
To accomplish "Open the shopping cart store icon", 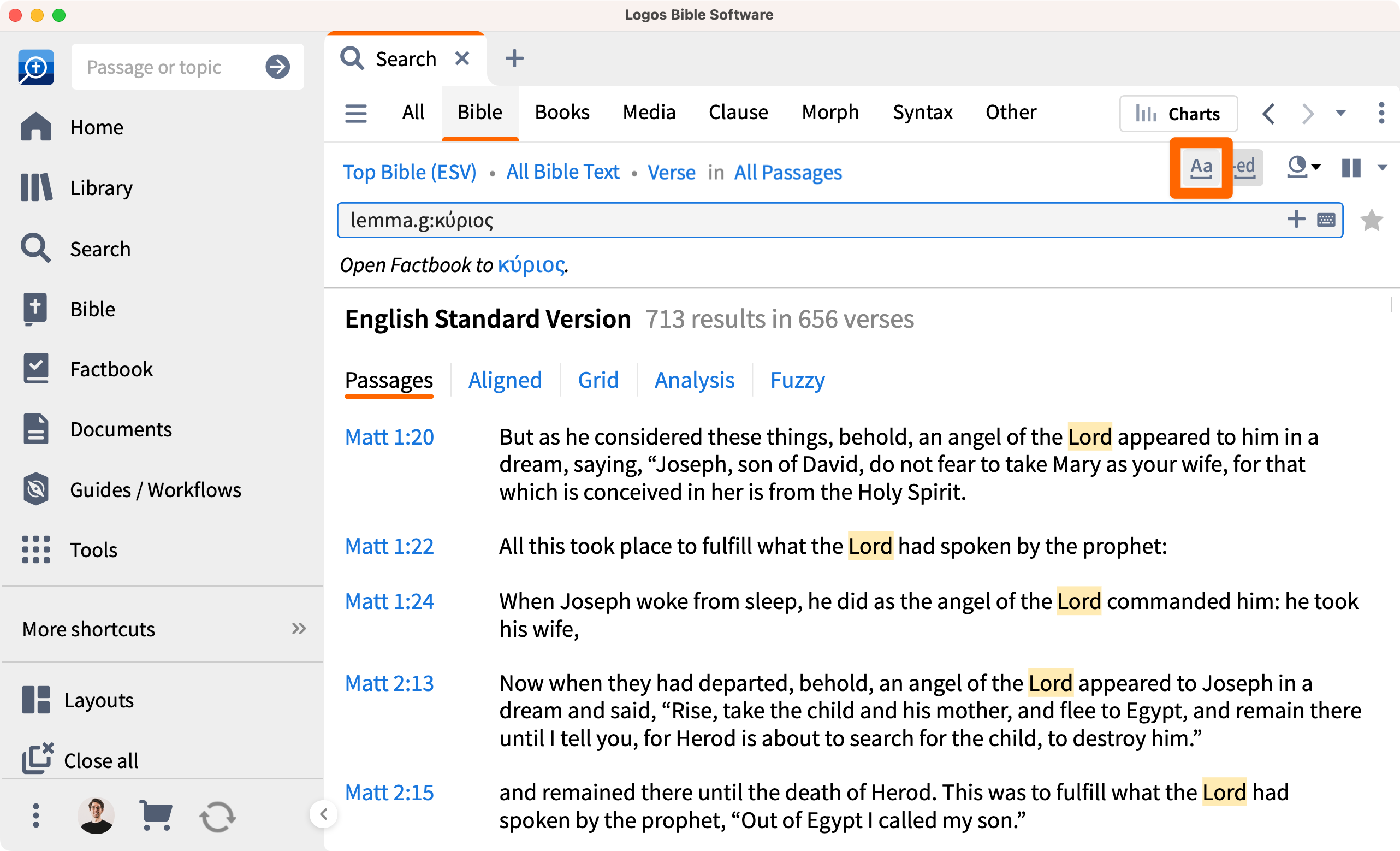I will pos(156,815).
